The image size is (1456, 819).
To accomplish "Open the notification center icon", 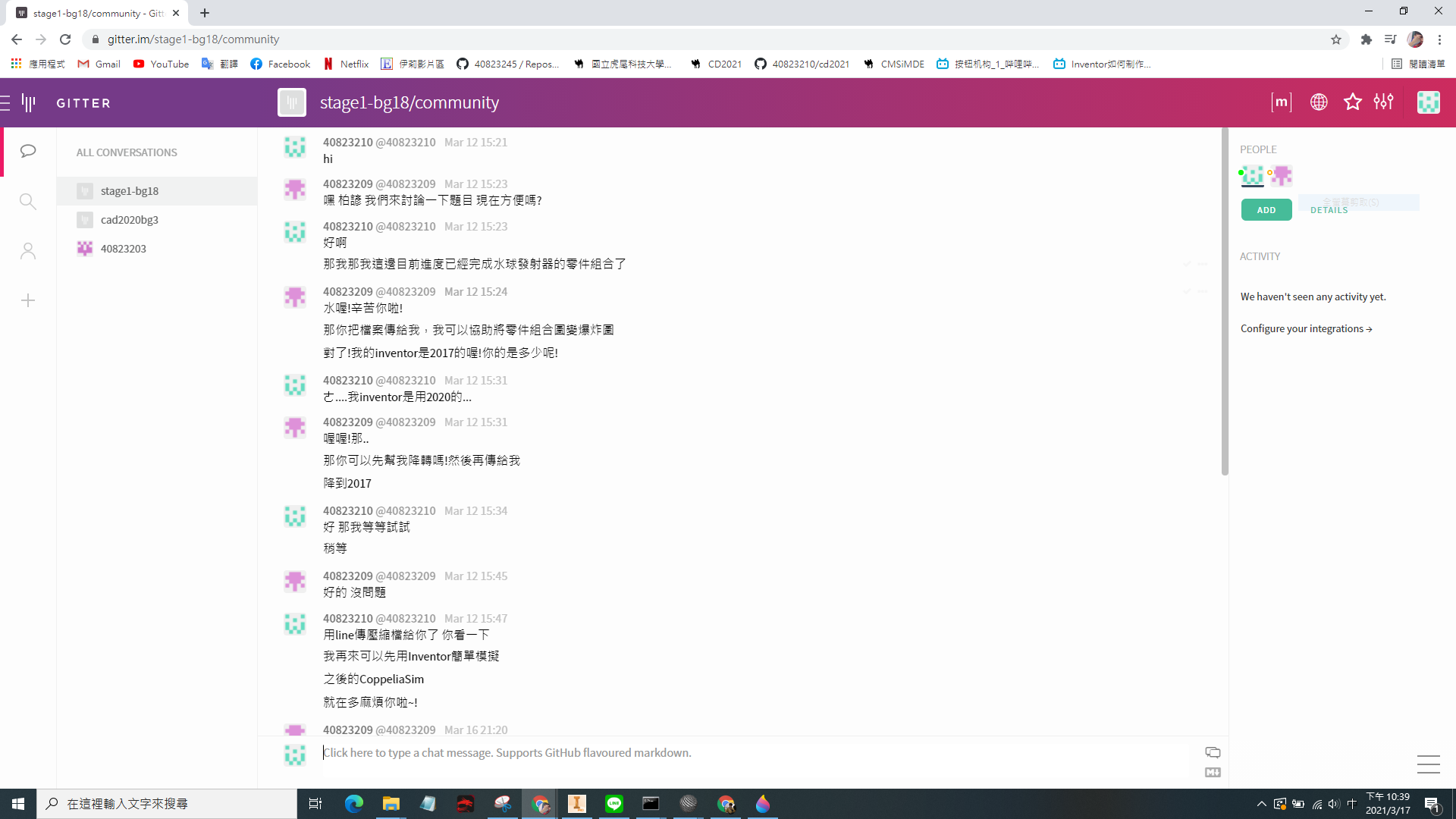I will 1432,804.
